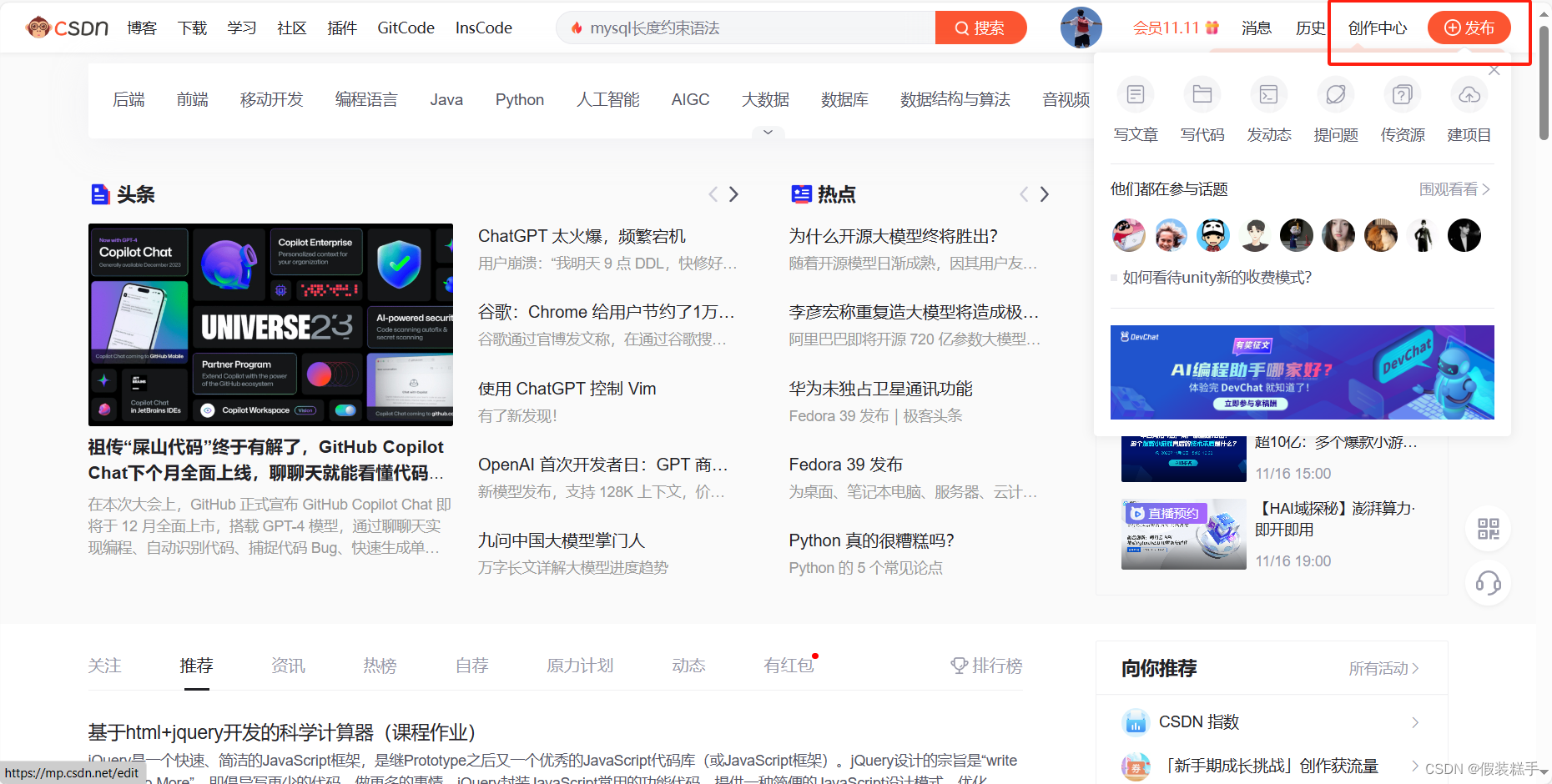Image resolution: width=1552 pixels, height=784 pixels.
Task: Switch to the 热榜 feed tab
Action: pos(380,666)
